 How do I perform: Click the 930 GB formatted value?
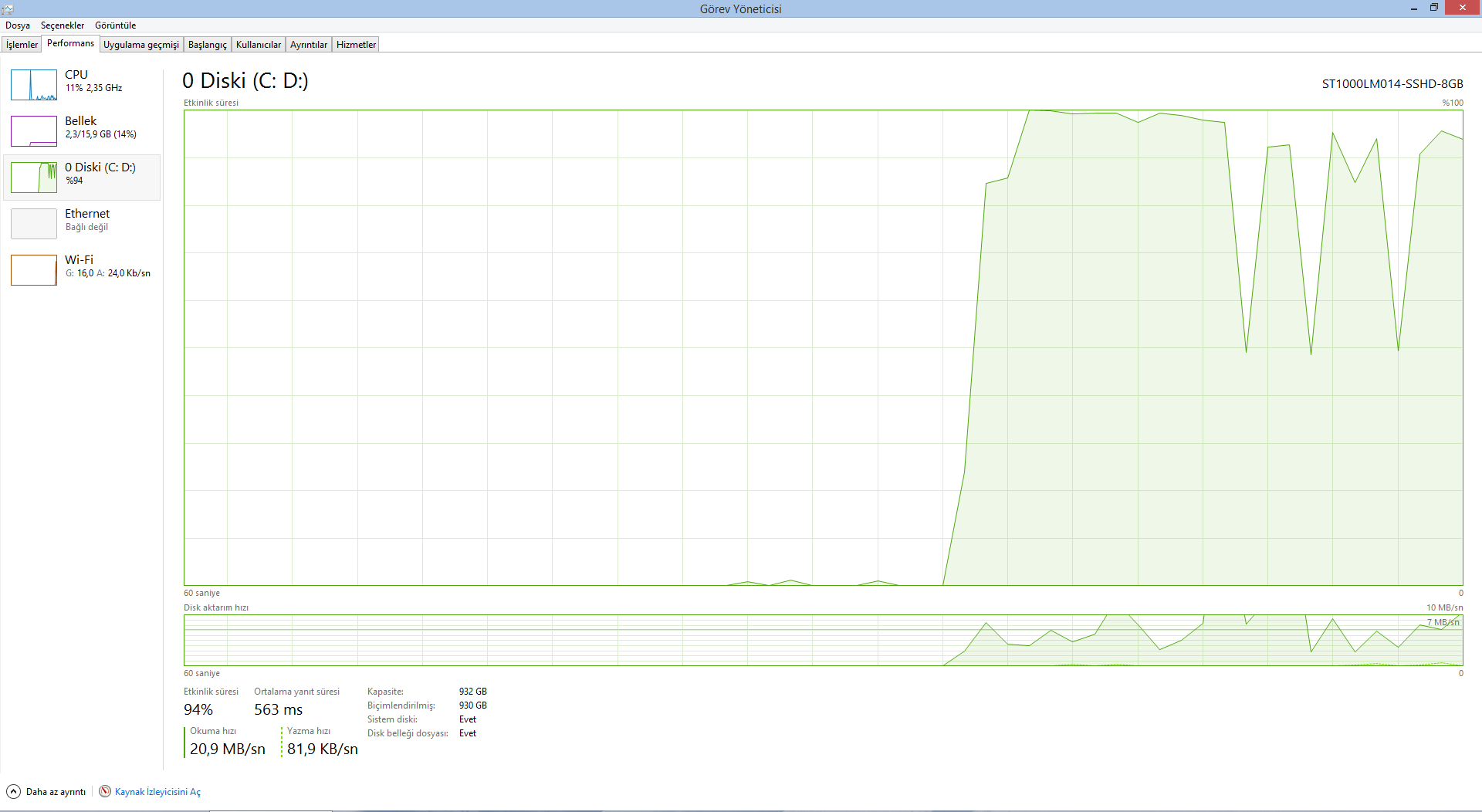point(473,705)
